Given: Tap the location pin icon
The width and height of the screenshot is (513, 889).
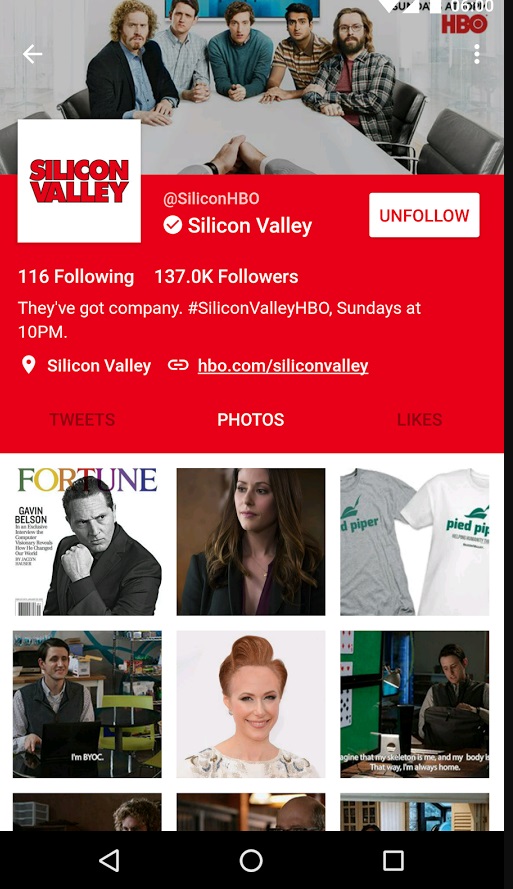Looking at the screenshot, I should coord(28,365).
